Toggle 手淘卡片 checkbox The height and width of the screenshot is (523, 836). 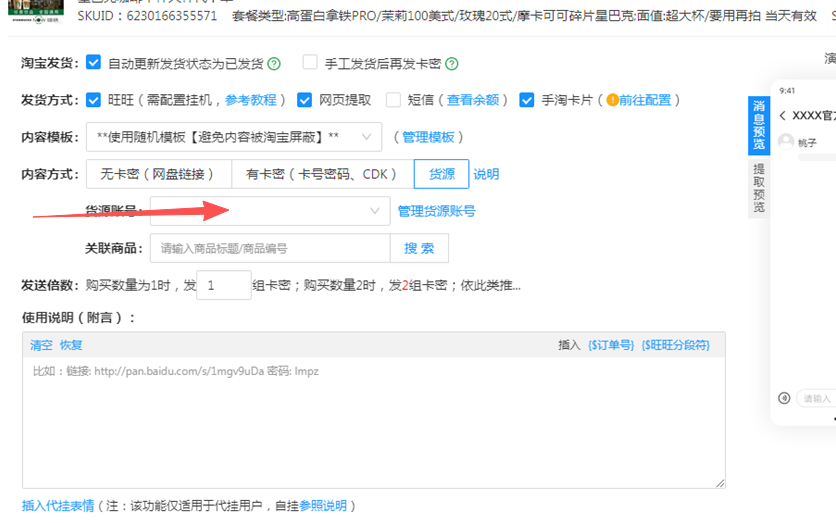[x=527, y=100]
